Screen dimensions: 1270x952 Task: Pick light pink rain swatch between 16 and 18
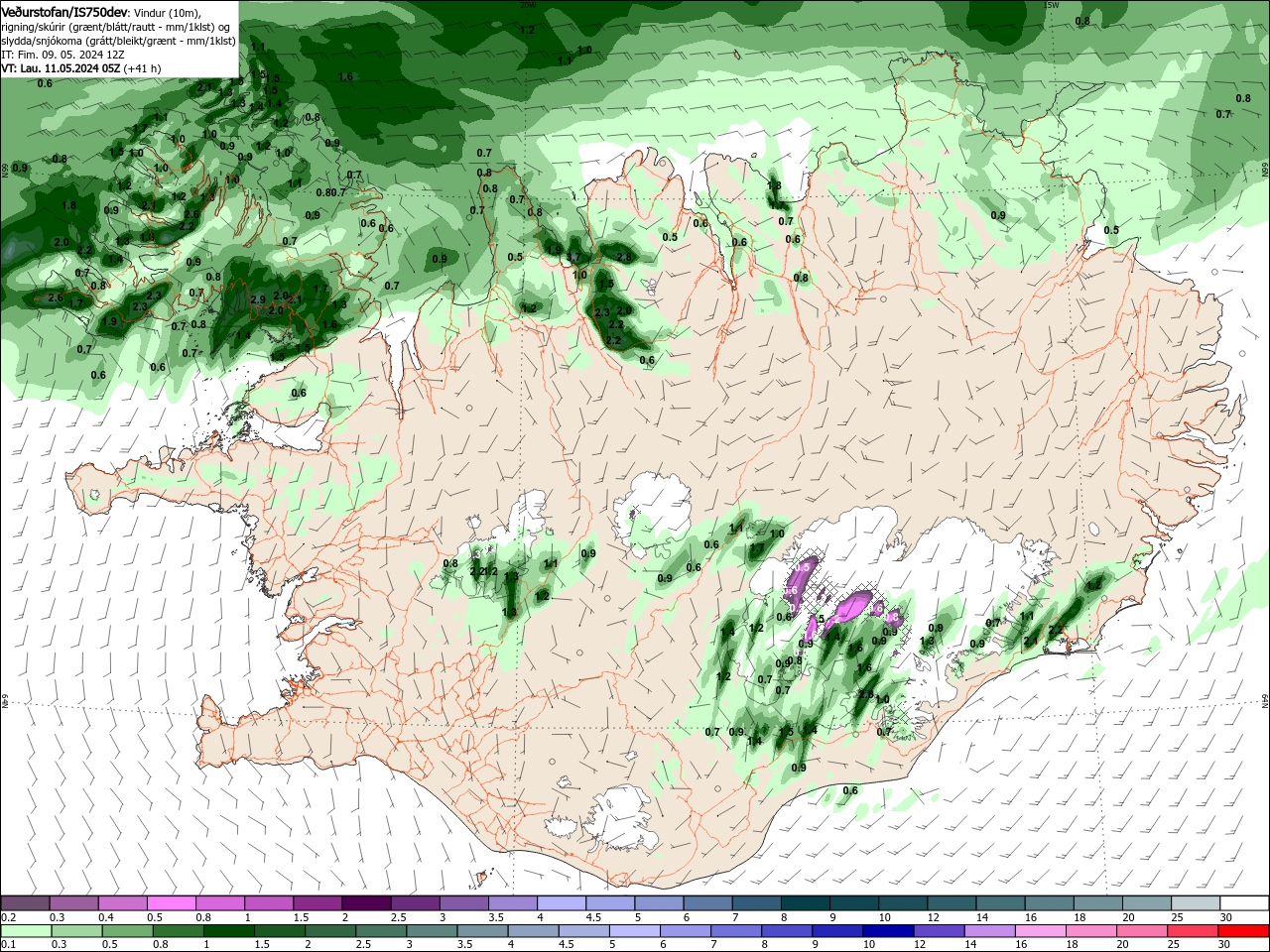coord(1039,931)
